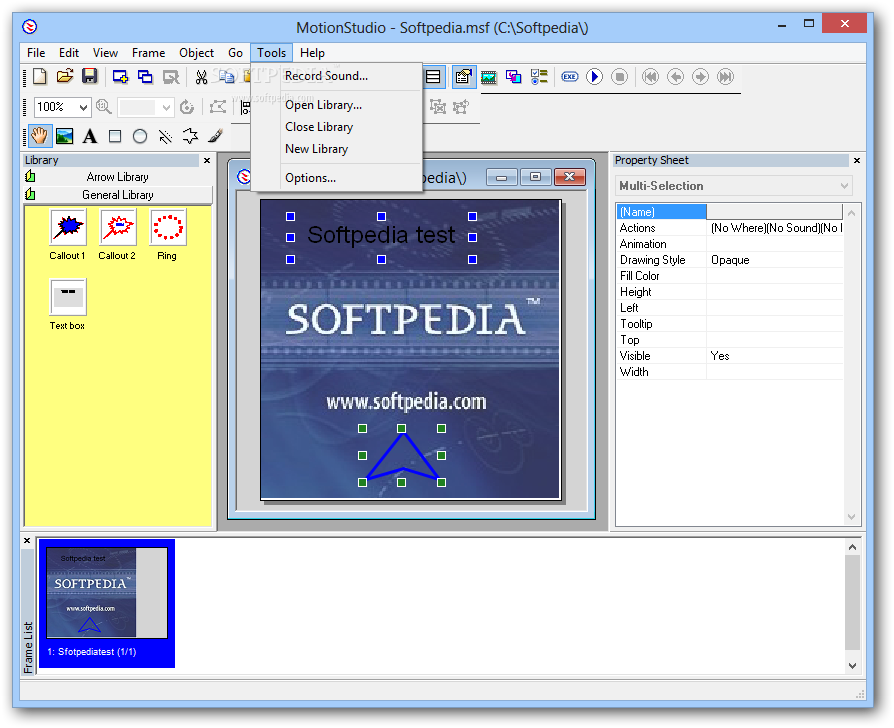Stop the animation playback
Viewport: 894px width, 728px height.
pyautogui.click(x=619, y=76)
